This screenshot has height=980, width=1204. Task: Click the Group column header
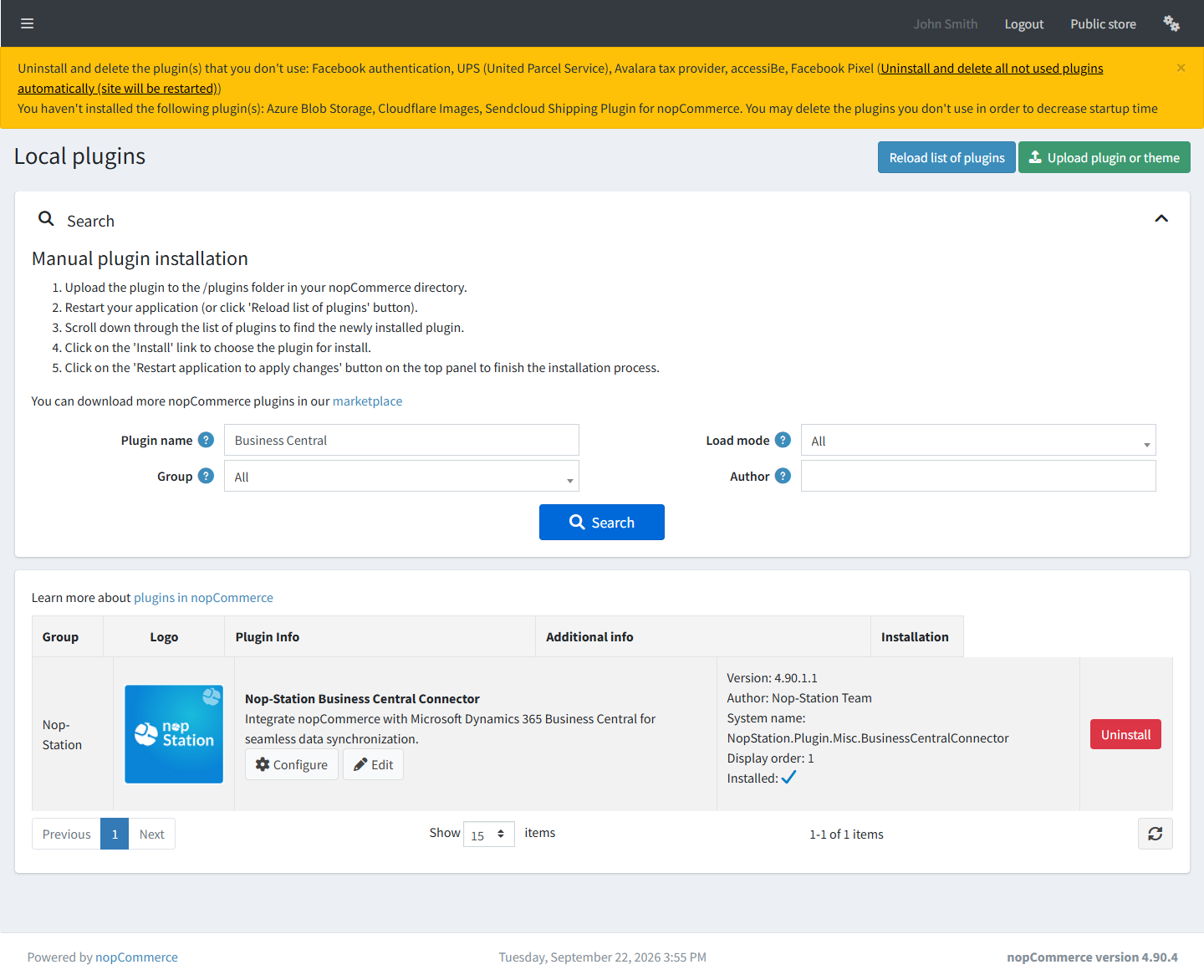68,637
